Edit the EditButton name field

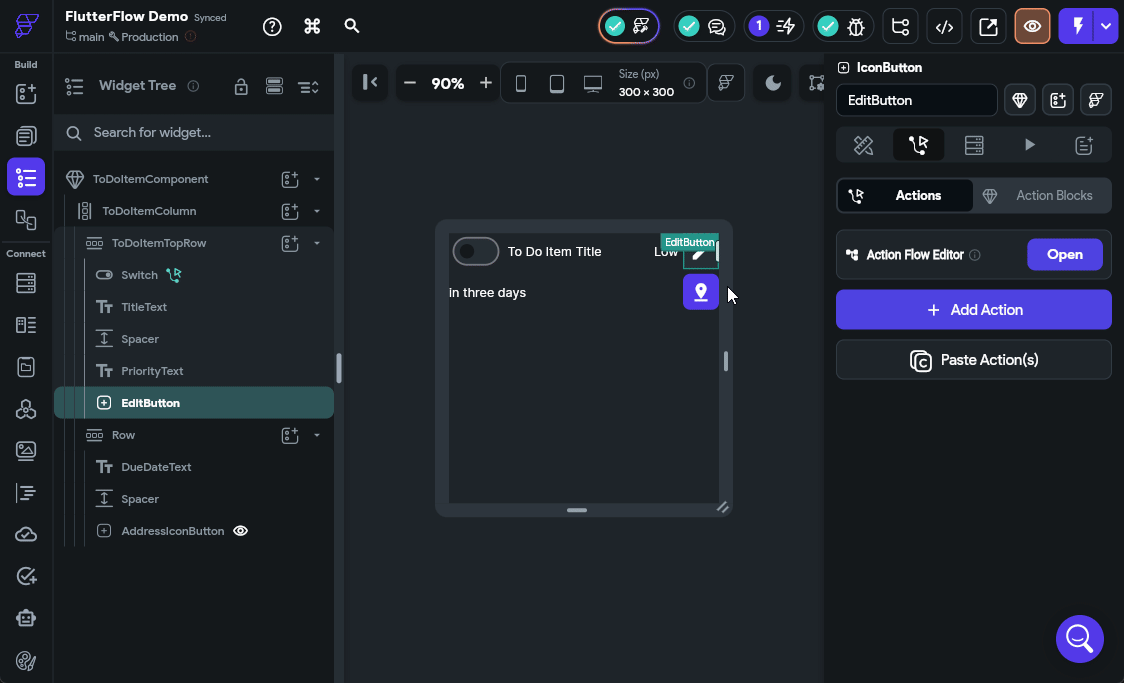click(x=917, y=100)
